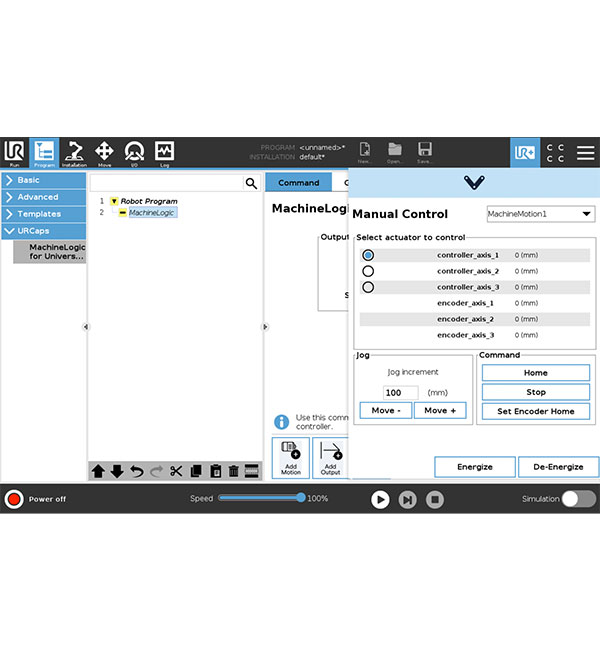Open the I/O screen icon
The image size is (600, 650).
click(x=134, y=153)
